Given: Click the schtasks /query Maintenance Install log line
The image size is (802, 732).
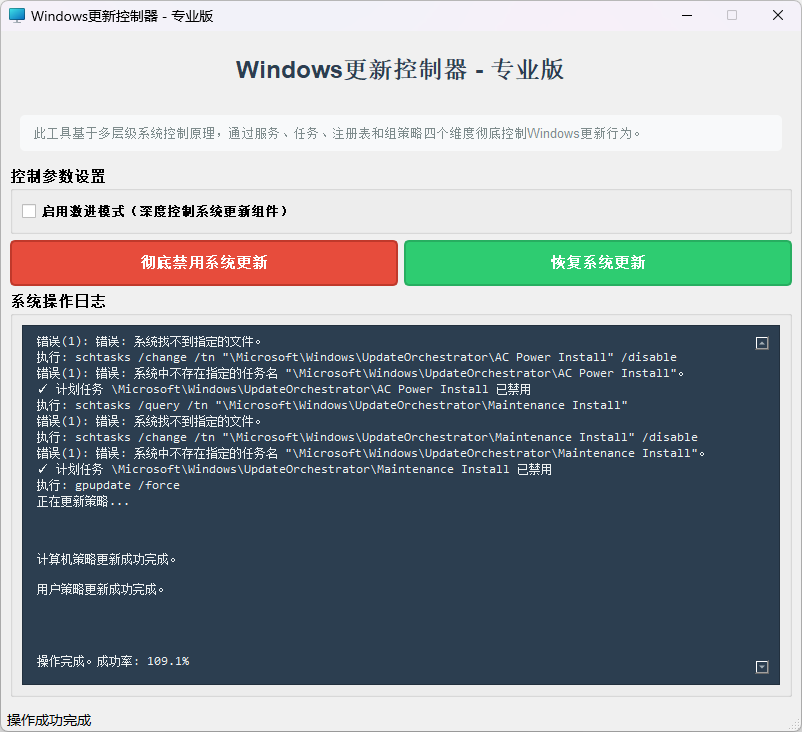Looking at the screenshot, I should 332,406.
